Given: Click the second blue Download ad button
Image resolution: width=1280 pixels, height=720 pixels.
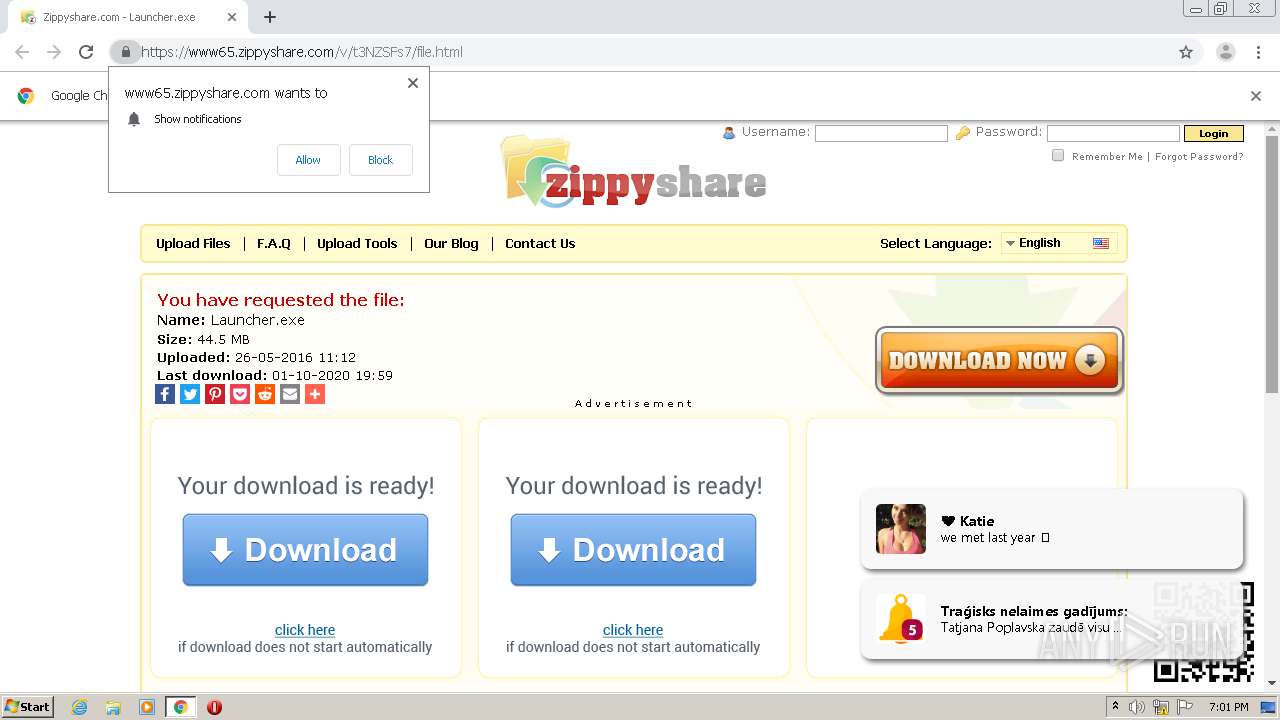Looking at the screenshot, I should tap(633, 550).
